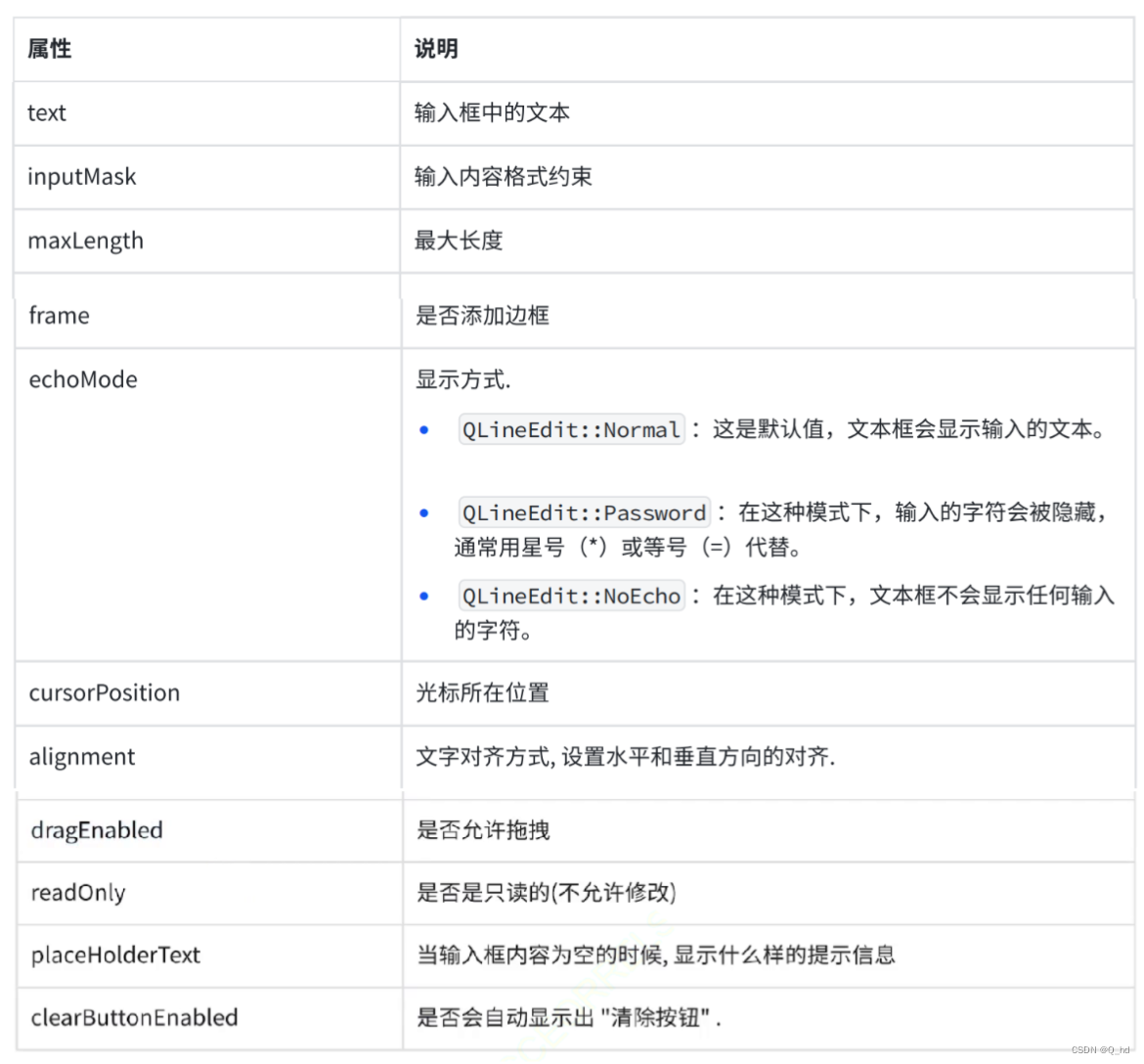Select the QLineEdit::NoEcho code snippet

coord(570,596)
